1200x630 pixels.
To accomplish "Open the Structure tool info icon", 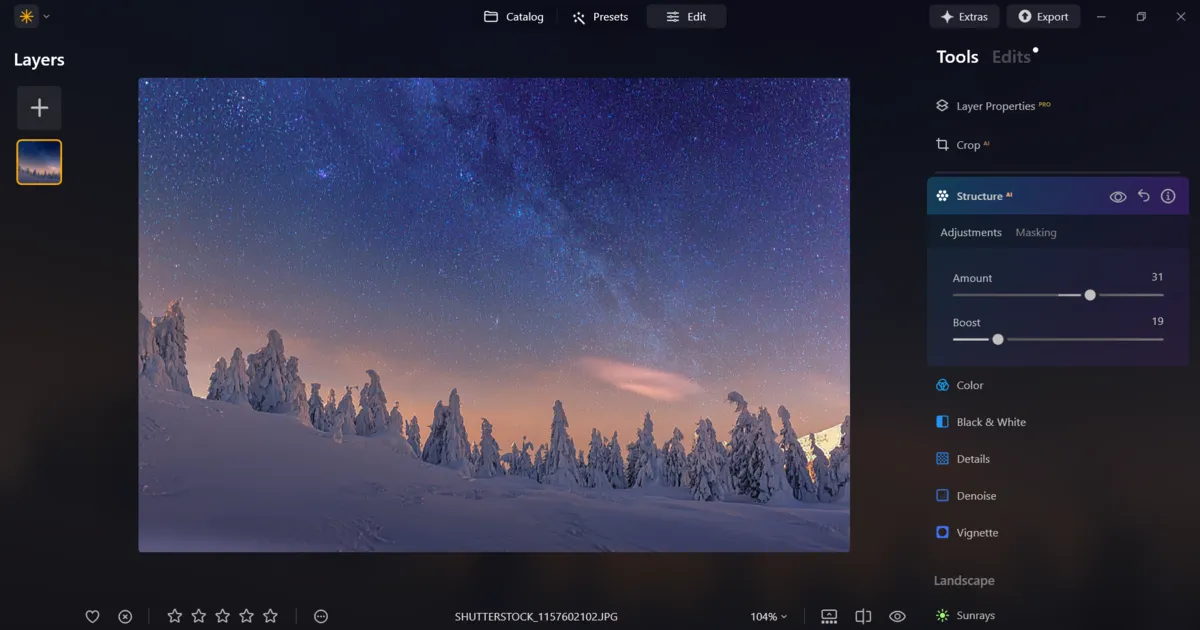I will [x=1168, y=197].
